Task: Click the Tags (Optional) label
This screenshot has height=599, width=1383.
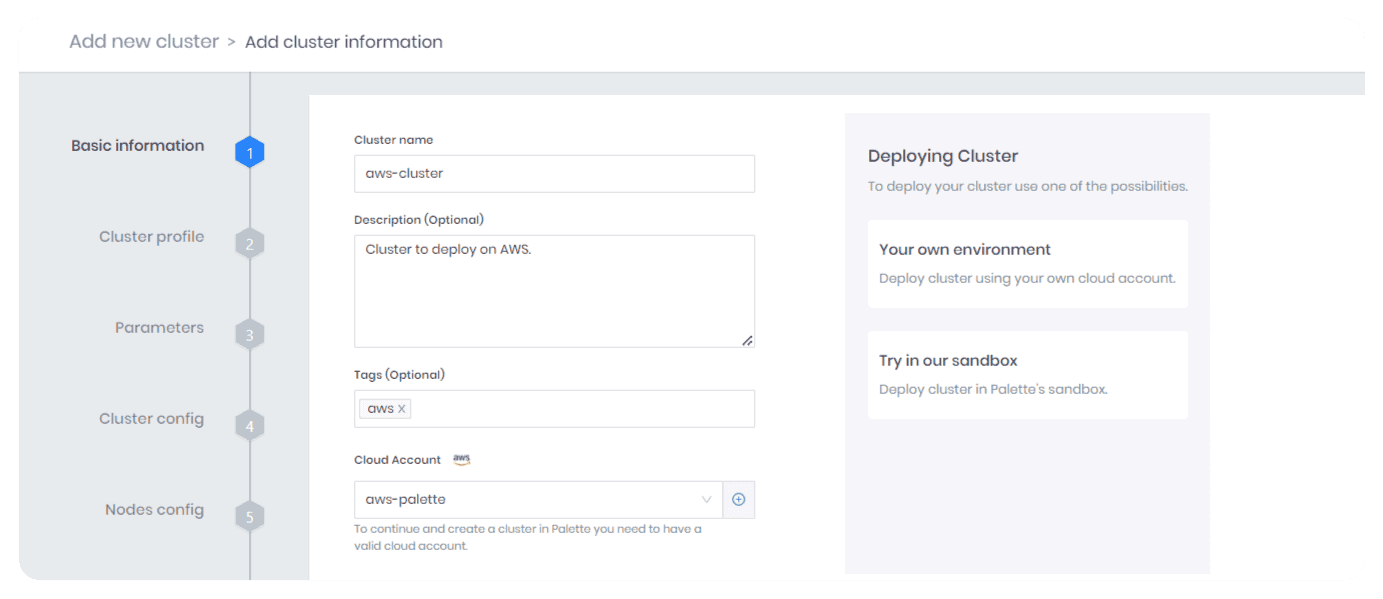Action: pos(399,375)
